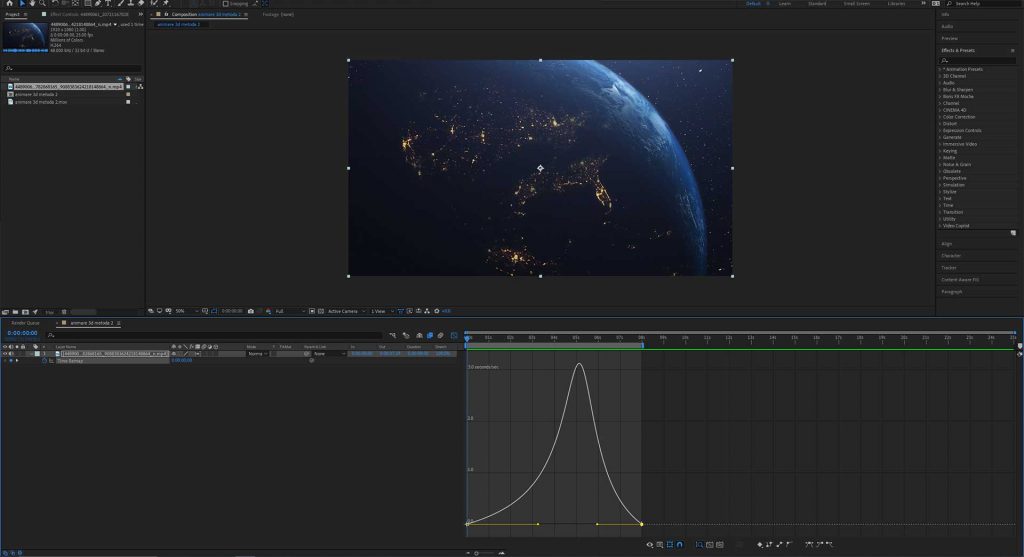Click the new composition icon in Project panel
This screenshot has height=557, width=1024.
[x=25, y=312]
